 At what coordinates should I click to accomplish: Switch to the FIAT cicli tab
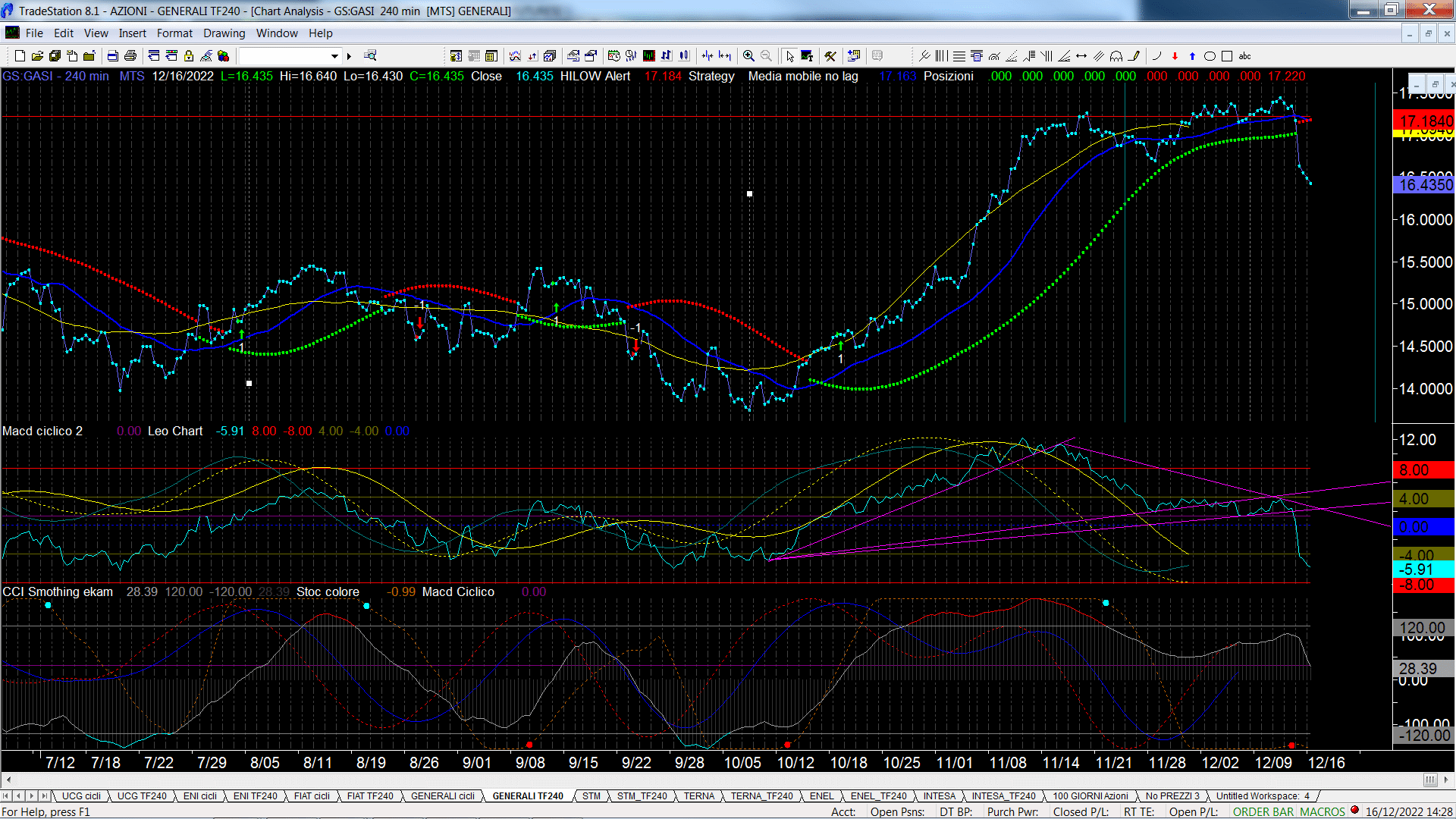point(312,796)
